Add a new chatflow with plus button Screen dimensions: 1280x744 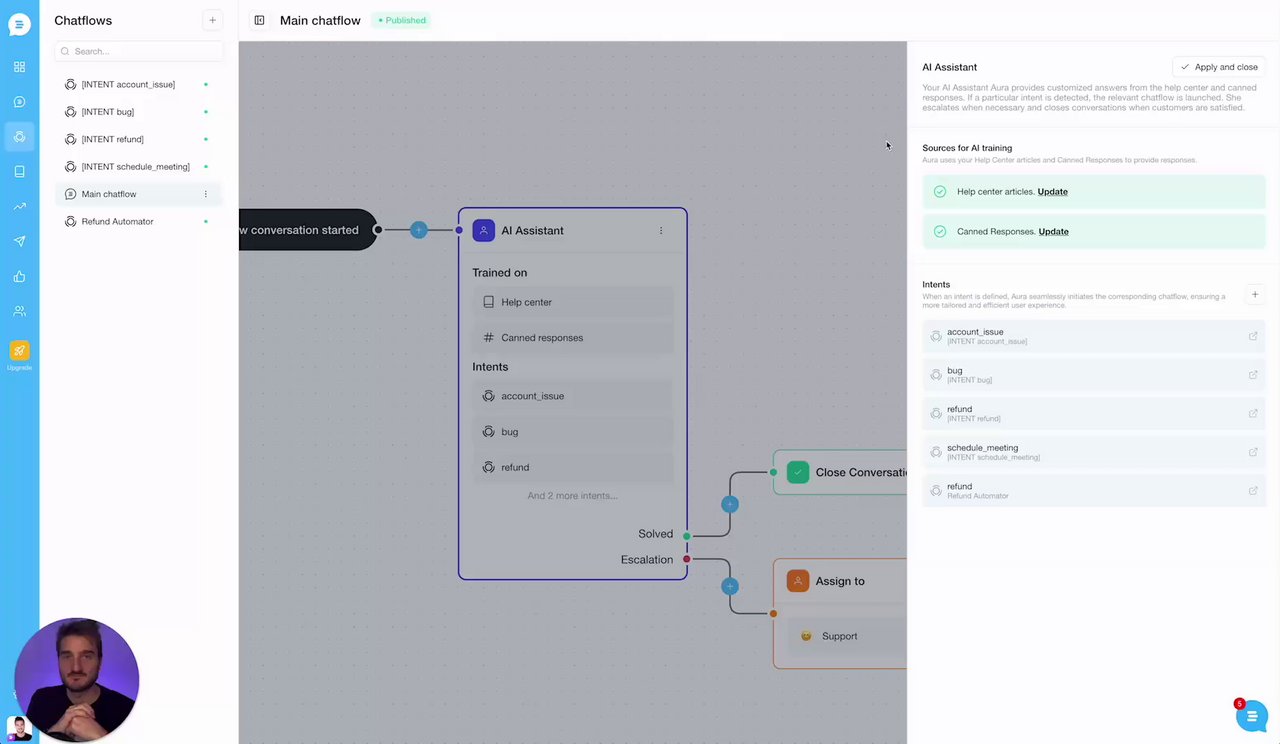[212, 20]
